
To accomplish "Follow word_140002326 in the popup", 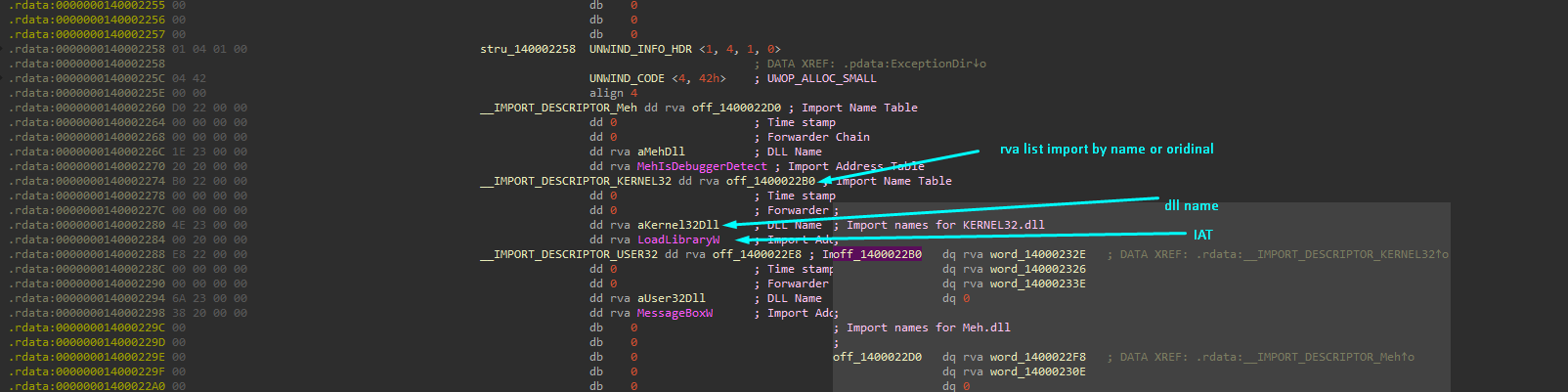I will point(1037,269).
